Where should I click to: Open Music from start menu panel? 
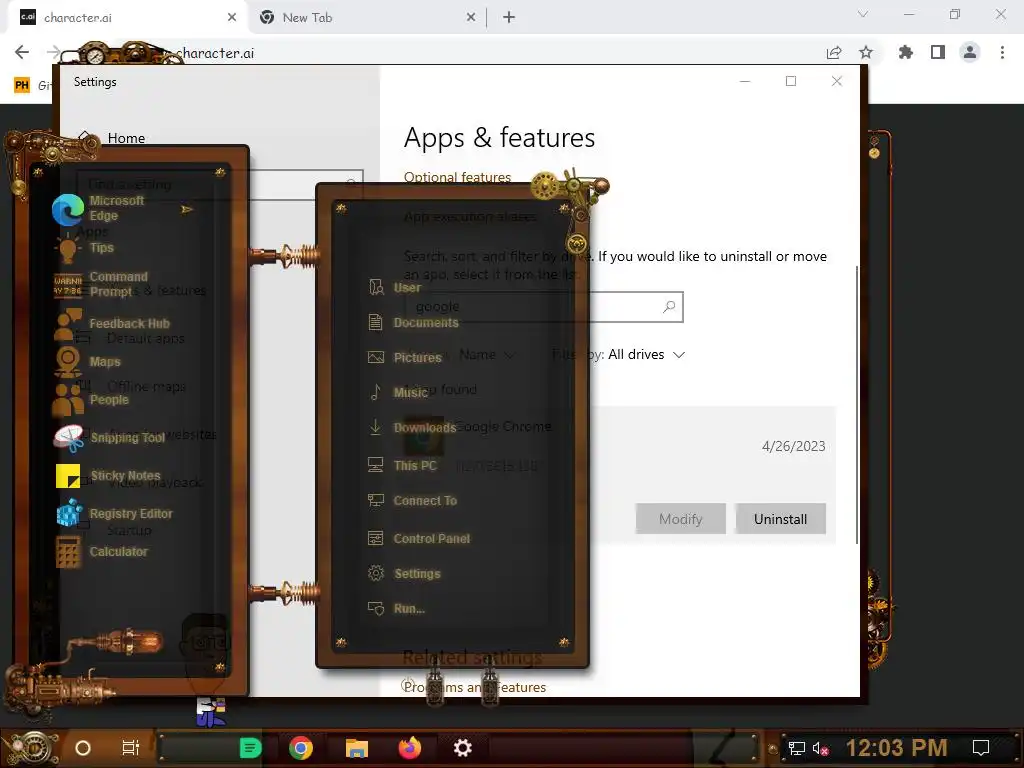tap(398, 392)
